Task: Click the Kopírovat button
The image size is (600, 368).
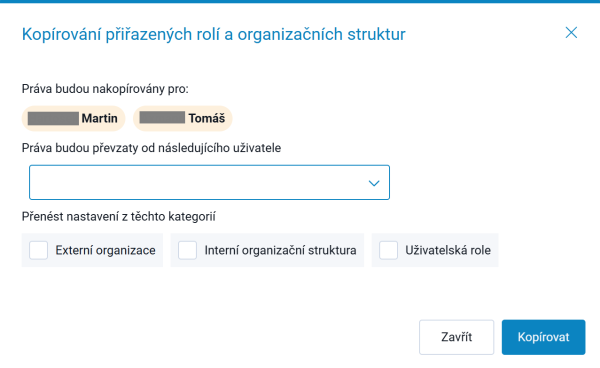Action: click(x=543, y=337)
